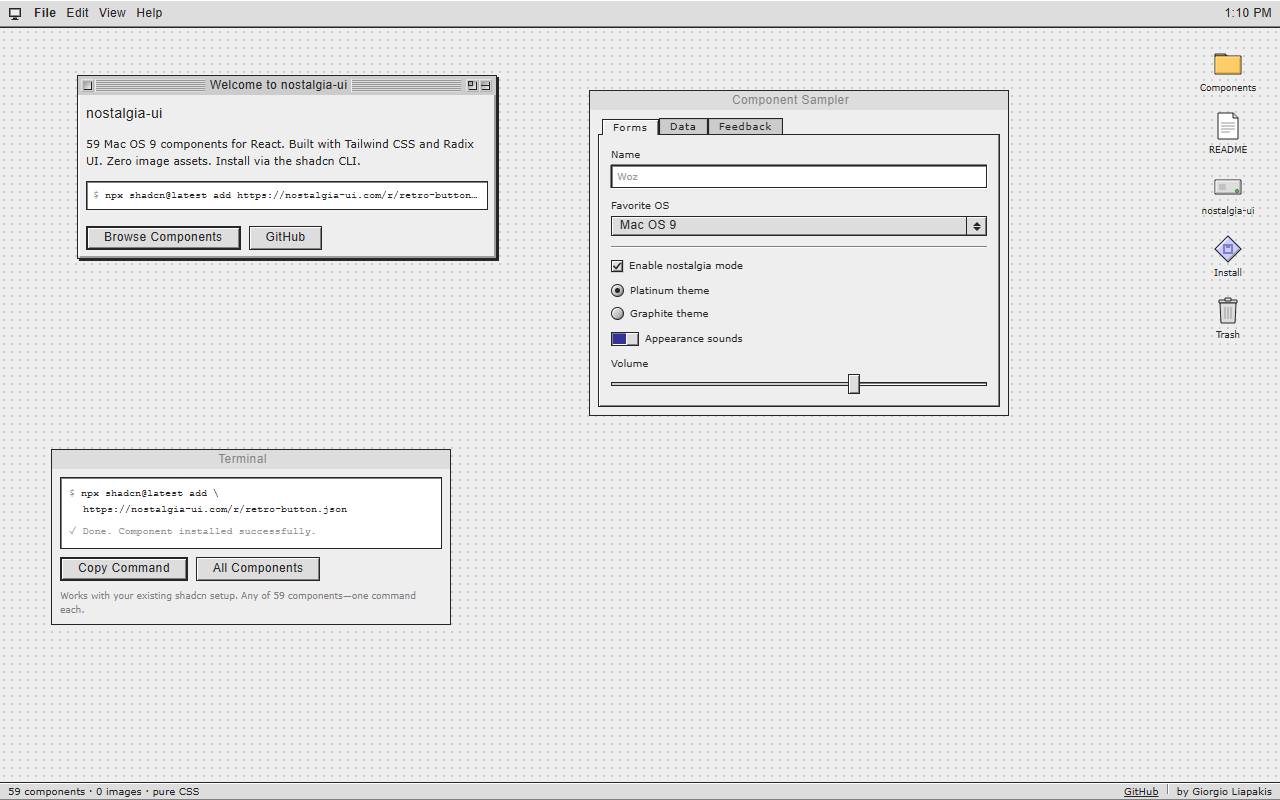Open the View menu
Screen dimensions: 1280x800
[x=112, y=13]
